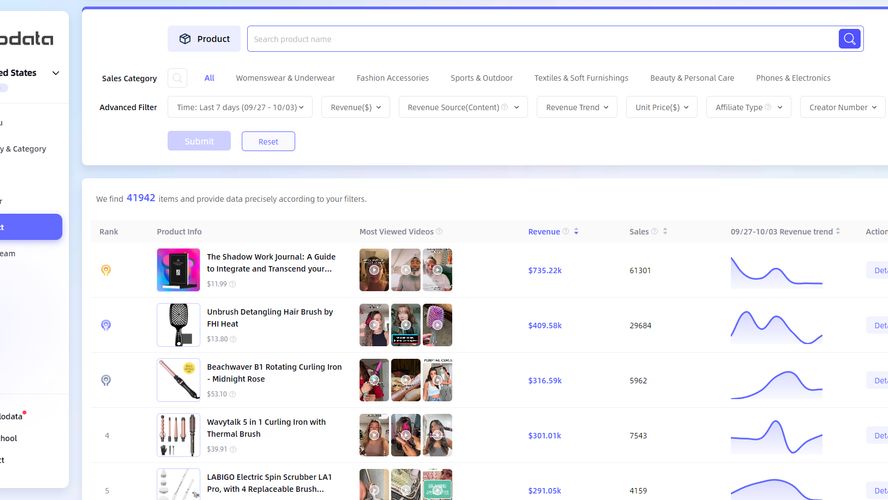
Task: Select the Beauty & Personal Care category
Action: 692,78
